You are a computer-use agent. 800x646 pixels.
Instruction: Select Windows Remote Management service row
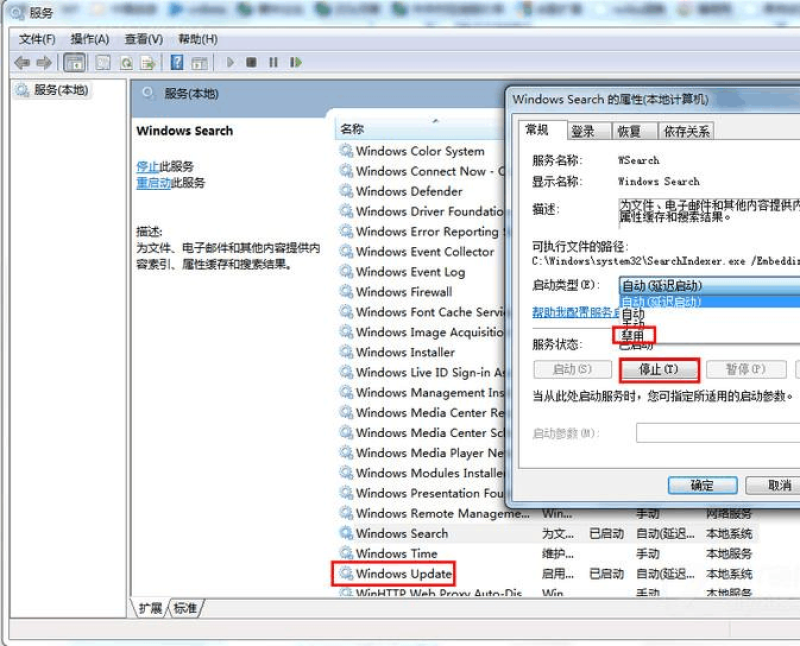coord(546,513)
